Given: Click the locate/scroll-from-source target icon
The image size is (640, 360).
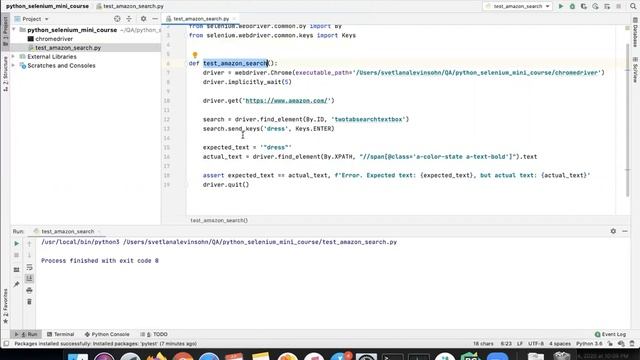Looking at the screenshot, I should tap(117, 19).
